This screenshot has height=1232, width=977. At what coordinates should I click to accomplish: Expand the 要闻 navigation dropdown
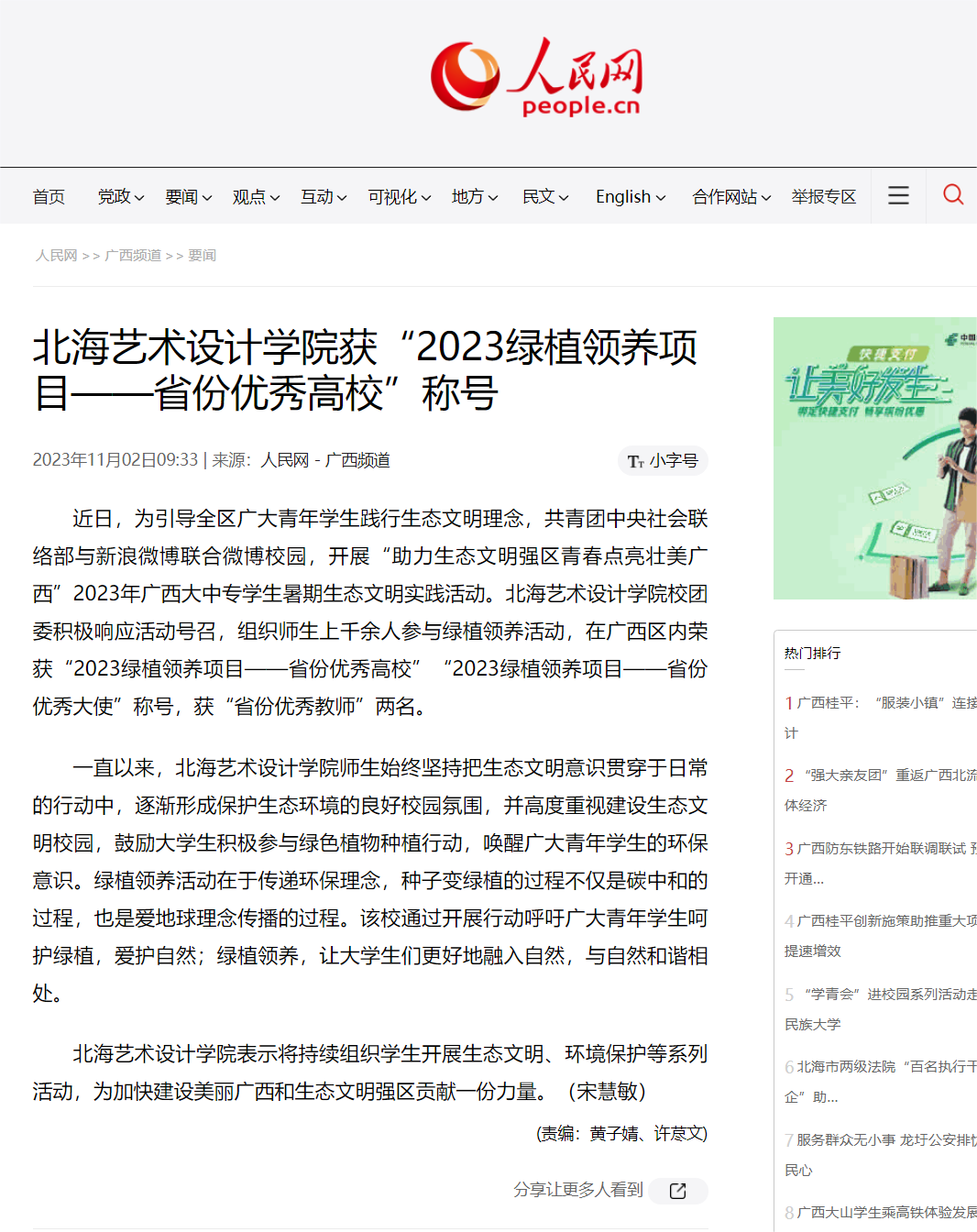click(x=188, y=197)
